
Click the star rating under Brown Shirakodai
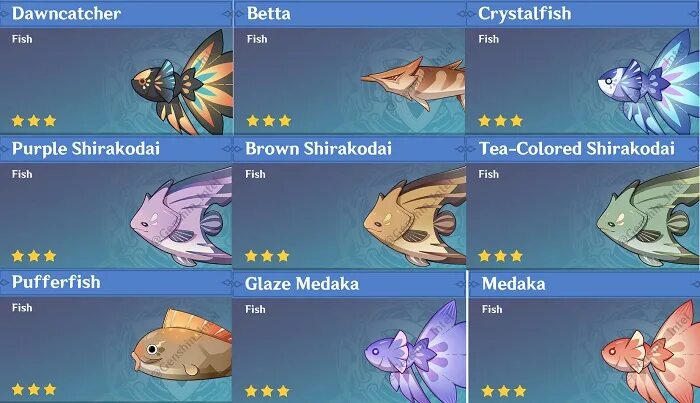[x=267, y=256]
